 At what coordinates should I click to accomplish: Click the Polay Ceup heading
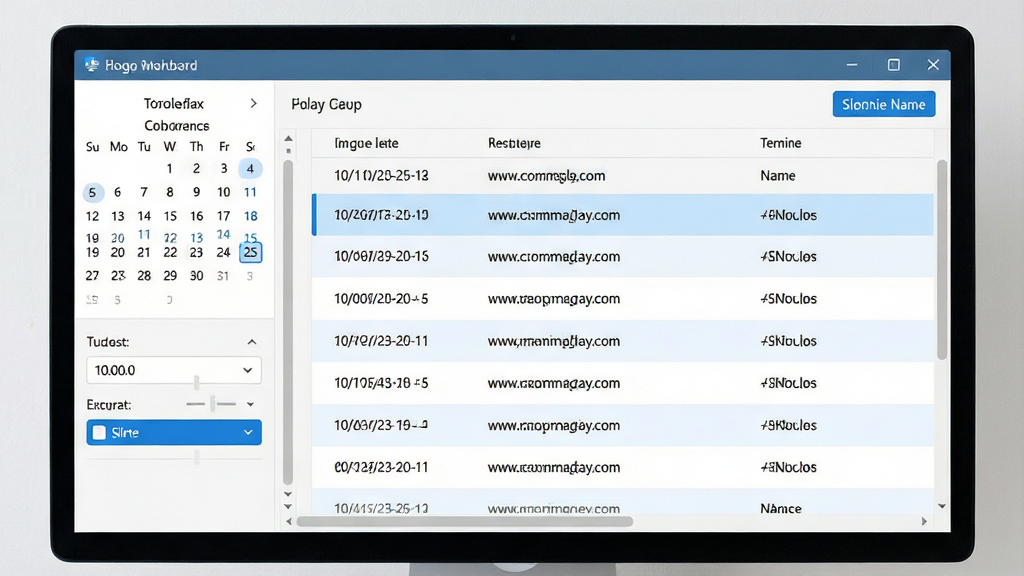coord(327,104)
